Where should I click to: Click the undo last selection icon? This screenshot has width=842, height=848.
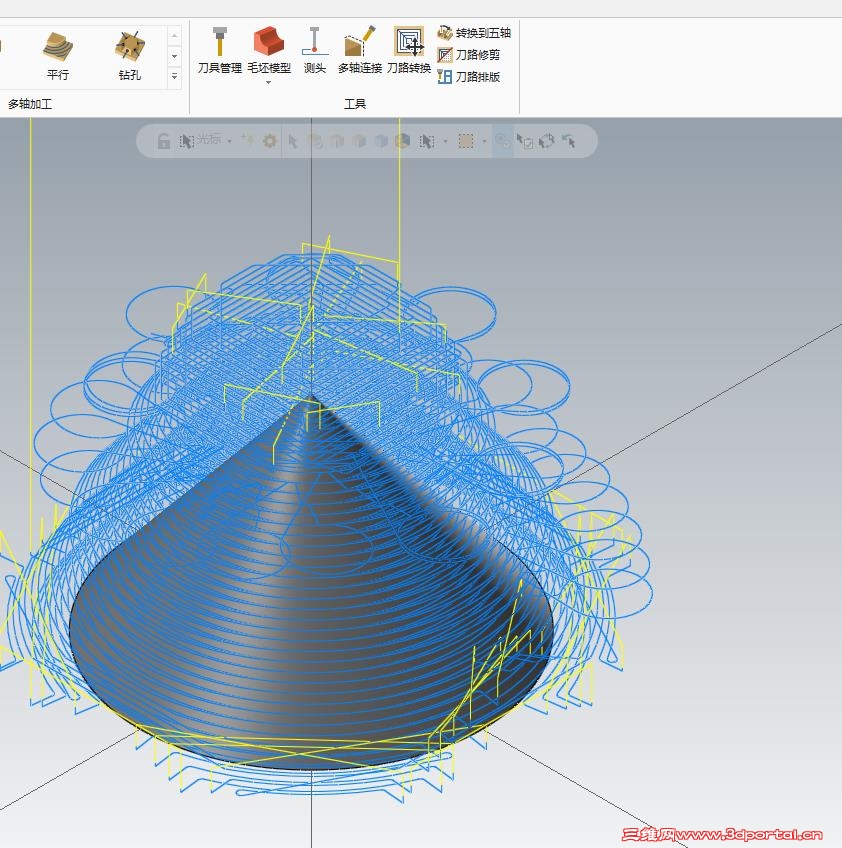pos(568,141)
